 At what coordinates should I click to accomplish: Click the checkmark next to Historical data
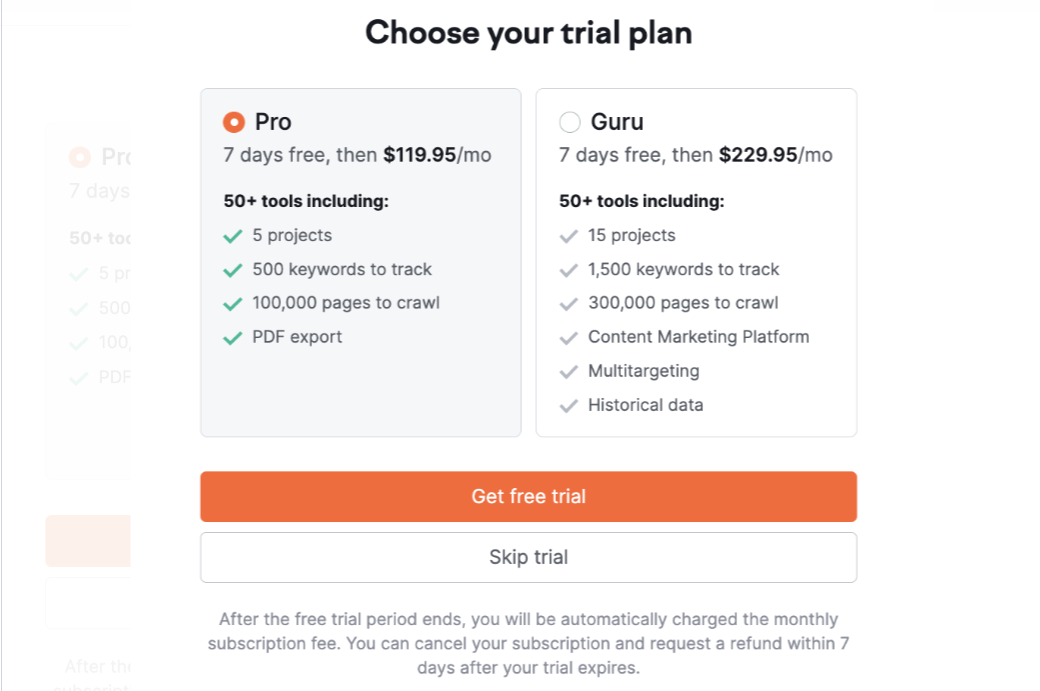click(569, 406)
